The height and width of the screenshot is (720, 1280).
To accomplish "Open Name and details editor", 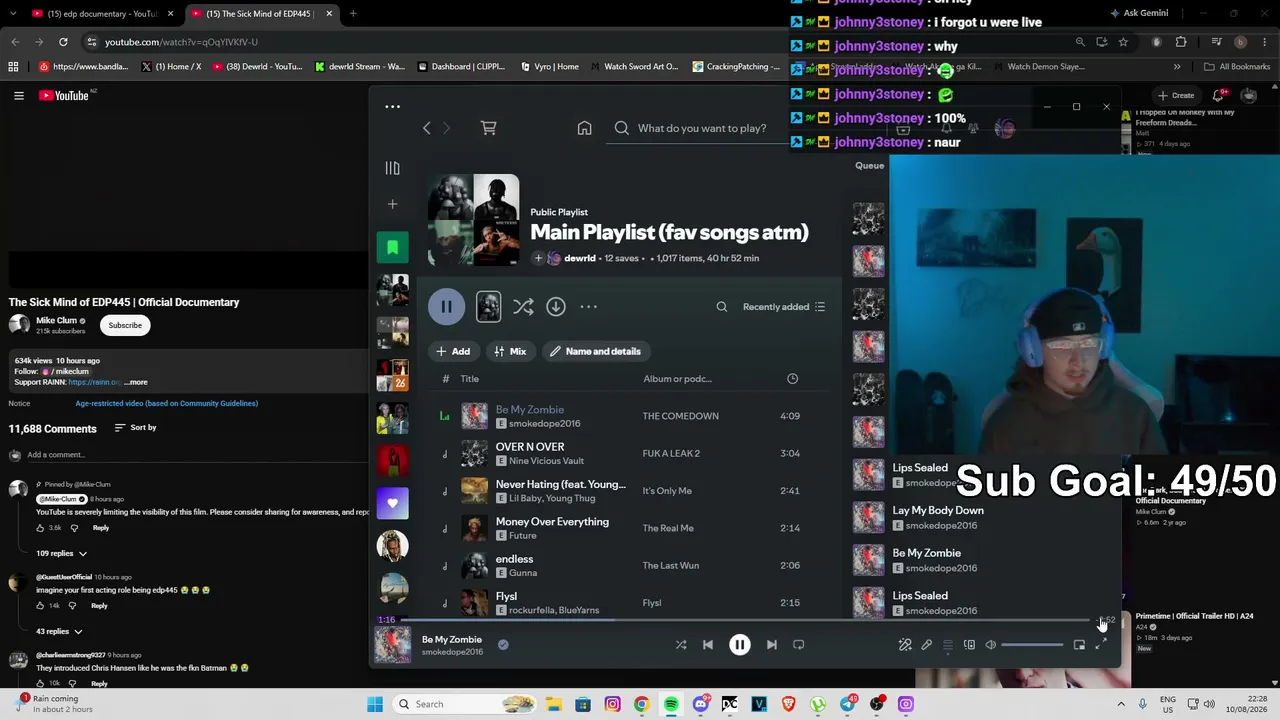I will coord(595,351).
